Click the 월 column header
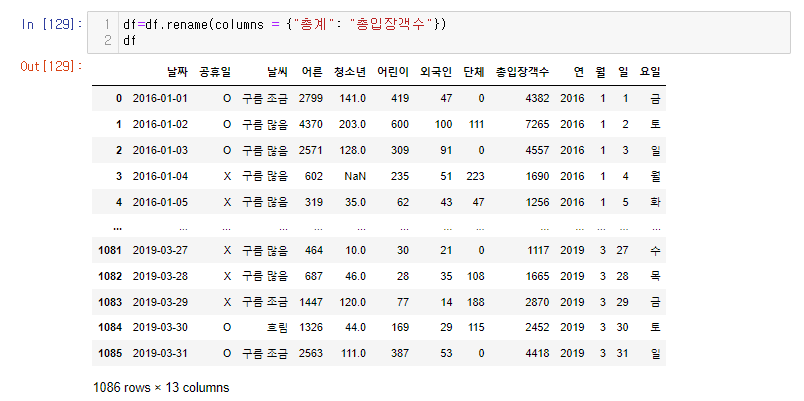The width and height of the screenshot is (804, 401). click(600, 72)
